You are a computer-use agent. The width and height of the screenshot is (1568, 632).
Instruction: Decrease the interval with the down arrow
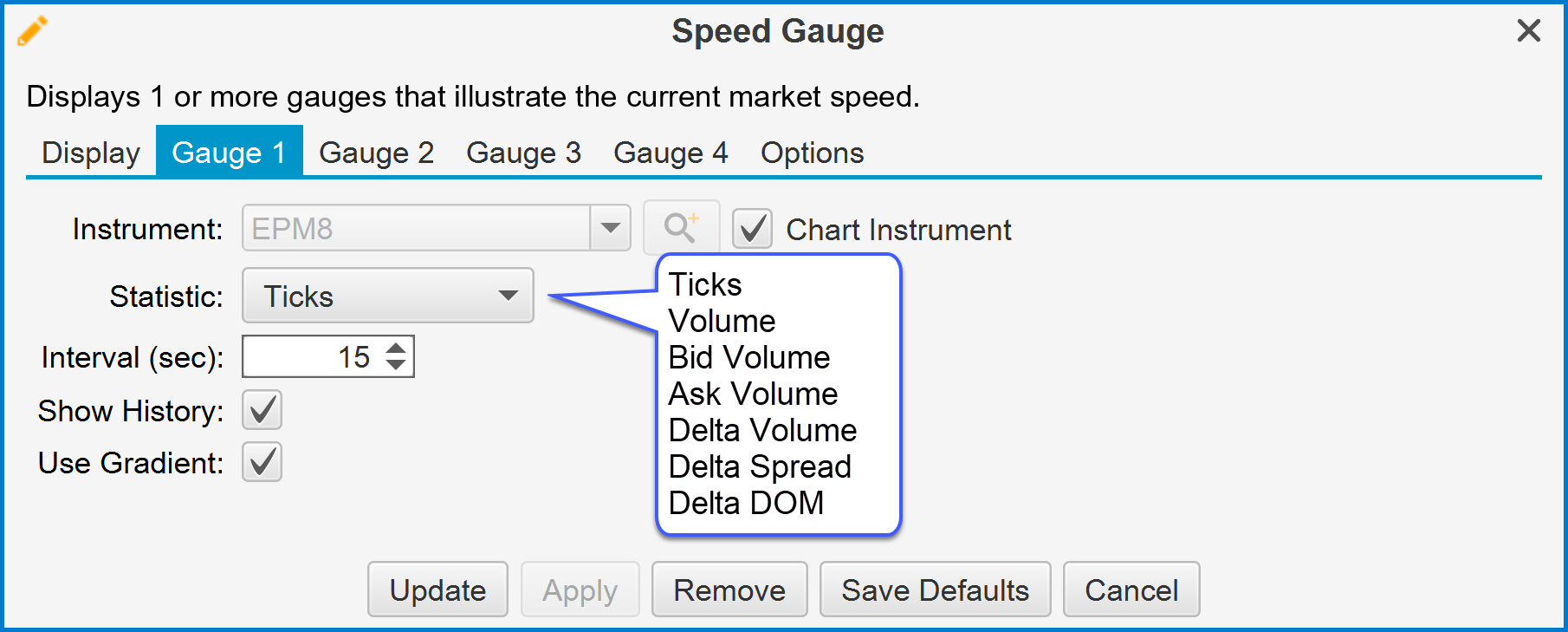coord(396,365)
